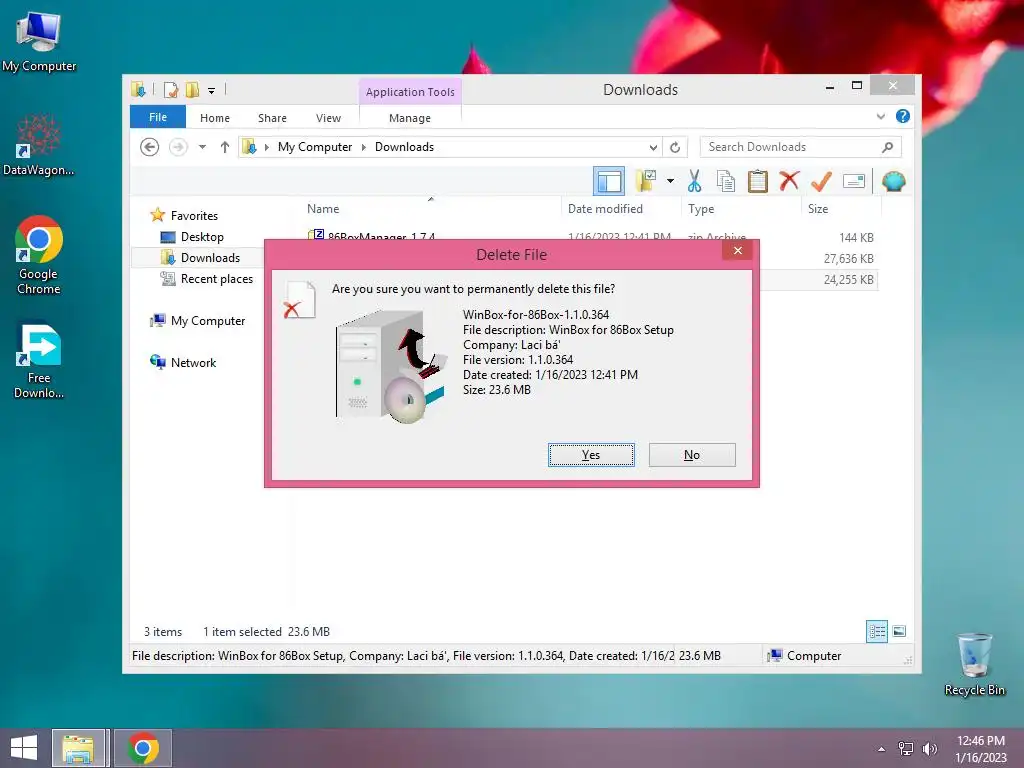The height and width of the screenshot is (768, 1024).
Task: Confirm deletion by clicking Yes
Action: click(x=591, y=455)
